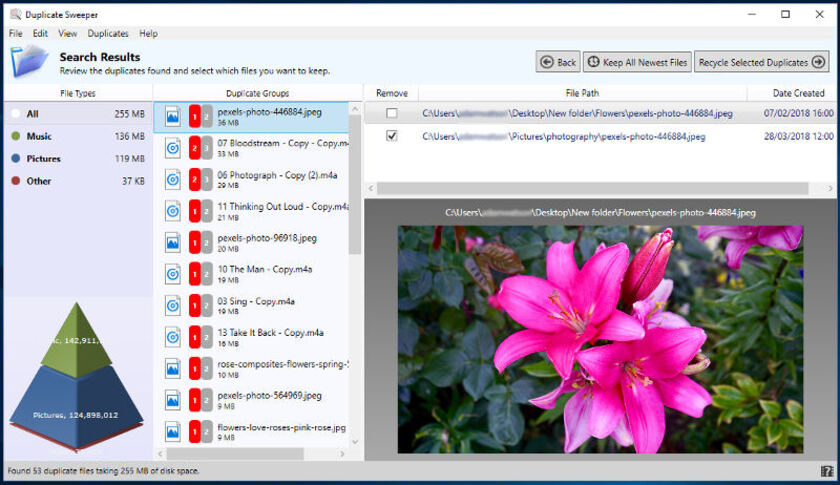
Task: Filter by All file types
Action: (x=78, y=114)
